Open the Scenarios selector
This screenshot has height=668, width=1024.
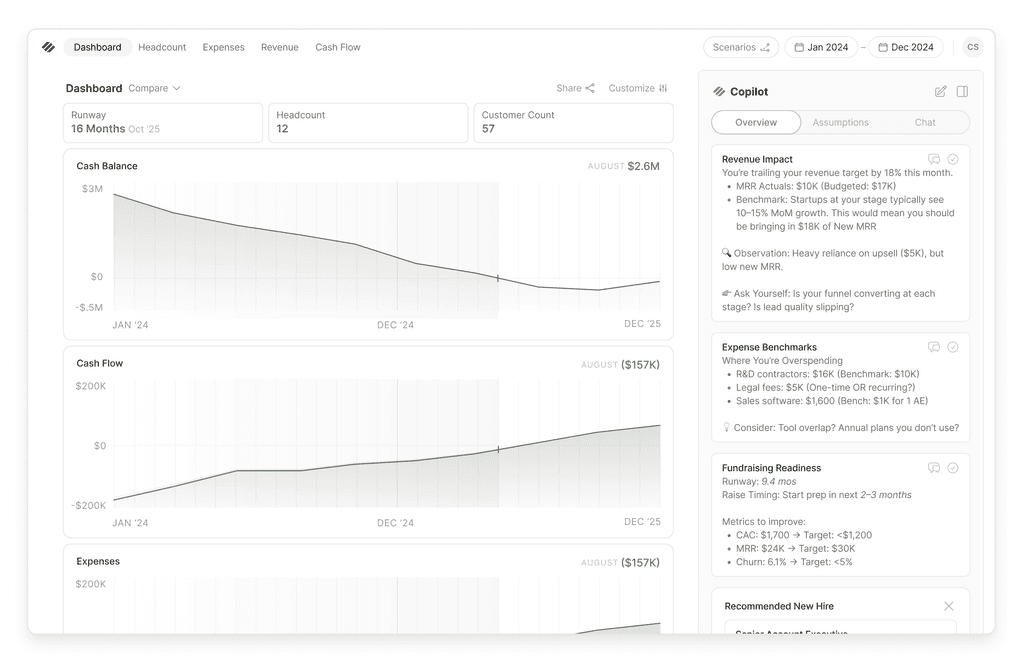coord(740,46)
